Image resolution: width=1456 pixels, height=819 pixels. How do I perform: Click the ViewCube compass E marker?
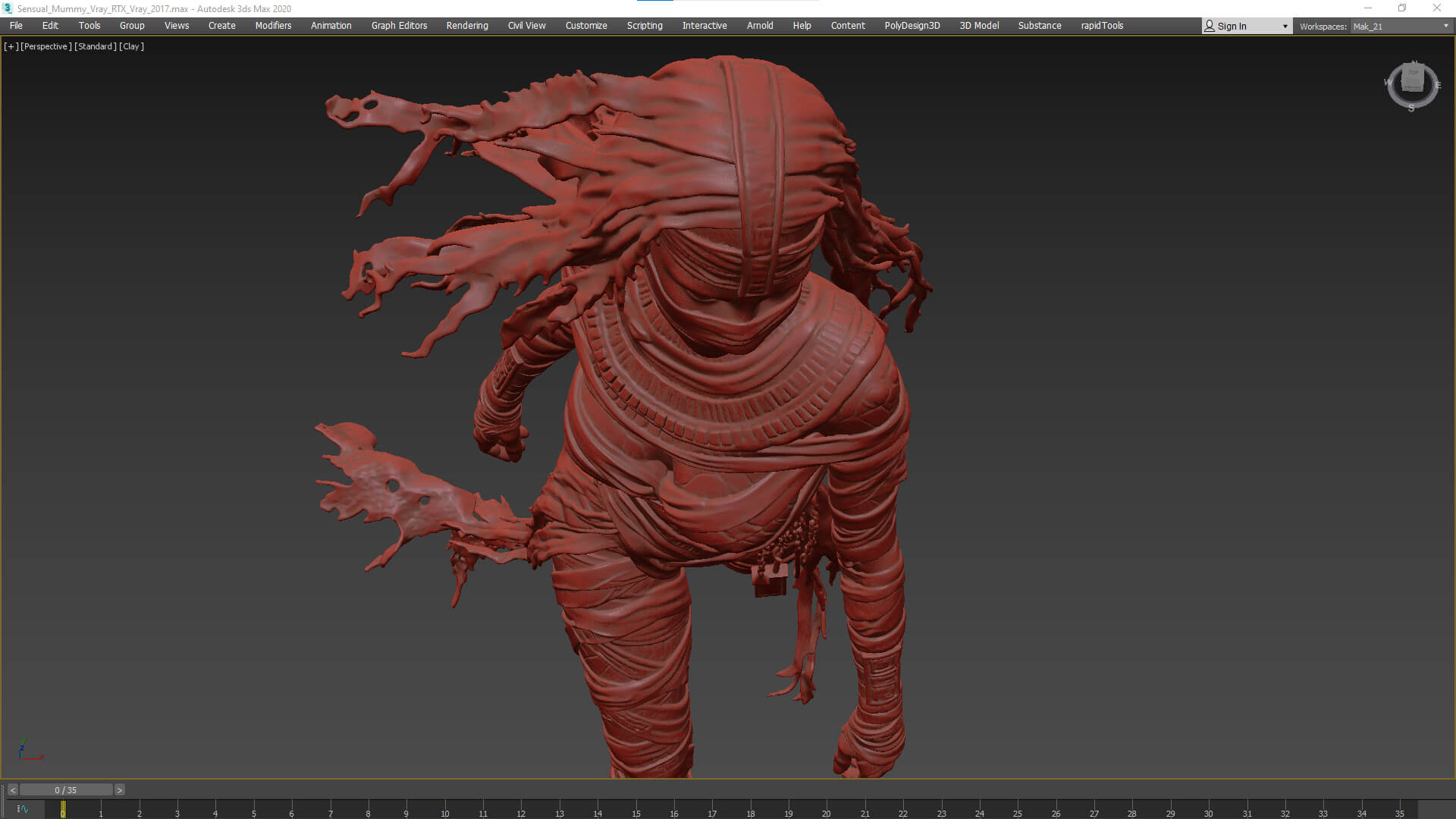(1437, 85)
